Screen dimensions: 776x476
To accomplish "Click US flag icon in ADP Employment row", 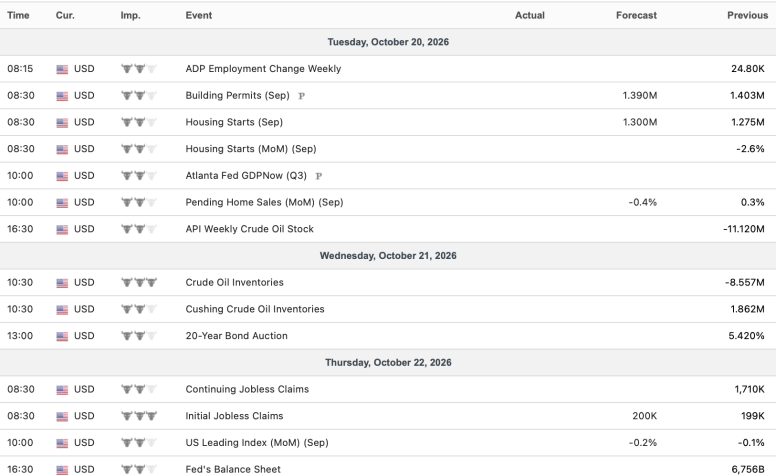I will 62,69.
